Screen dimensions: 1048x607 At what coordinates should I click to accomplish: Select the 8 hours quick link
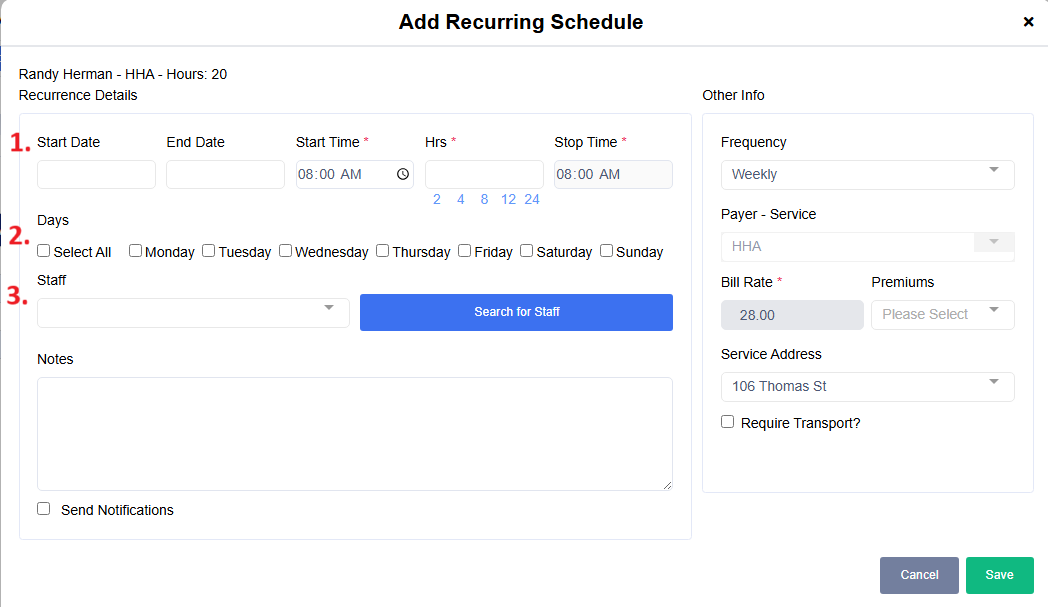484,199
